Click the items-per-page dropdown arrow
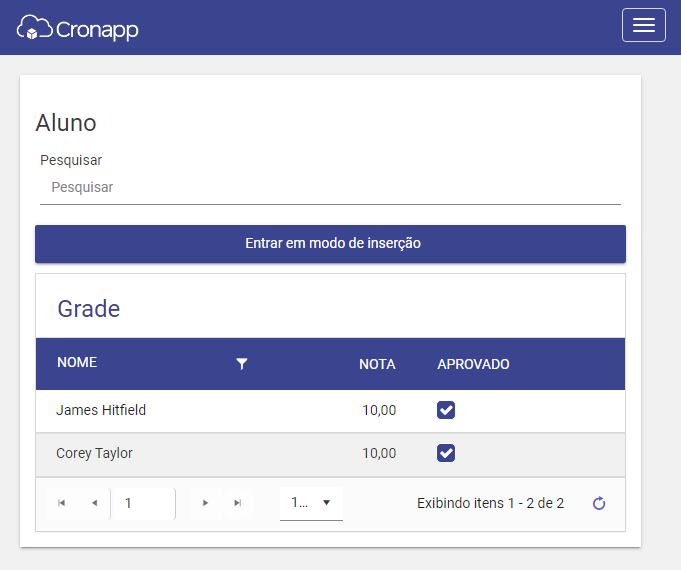The width and height of the screenshot is (681, 570). 327,503
